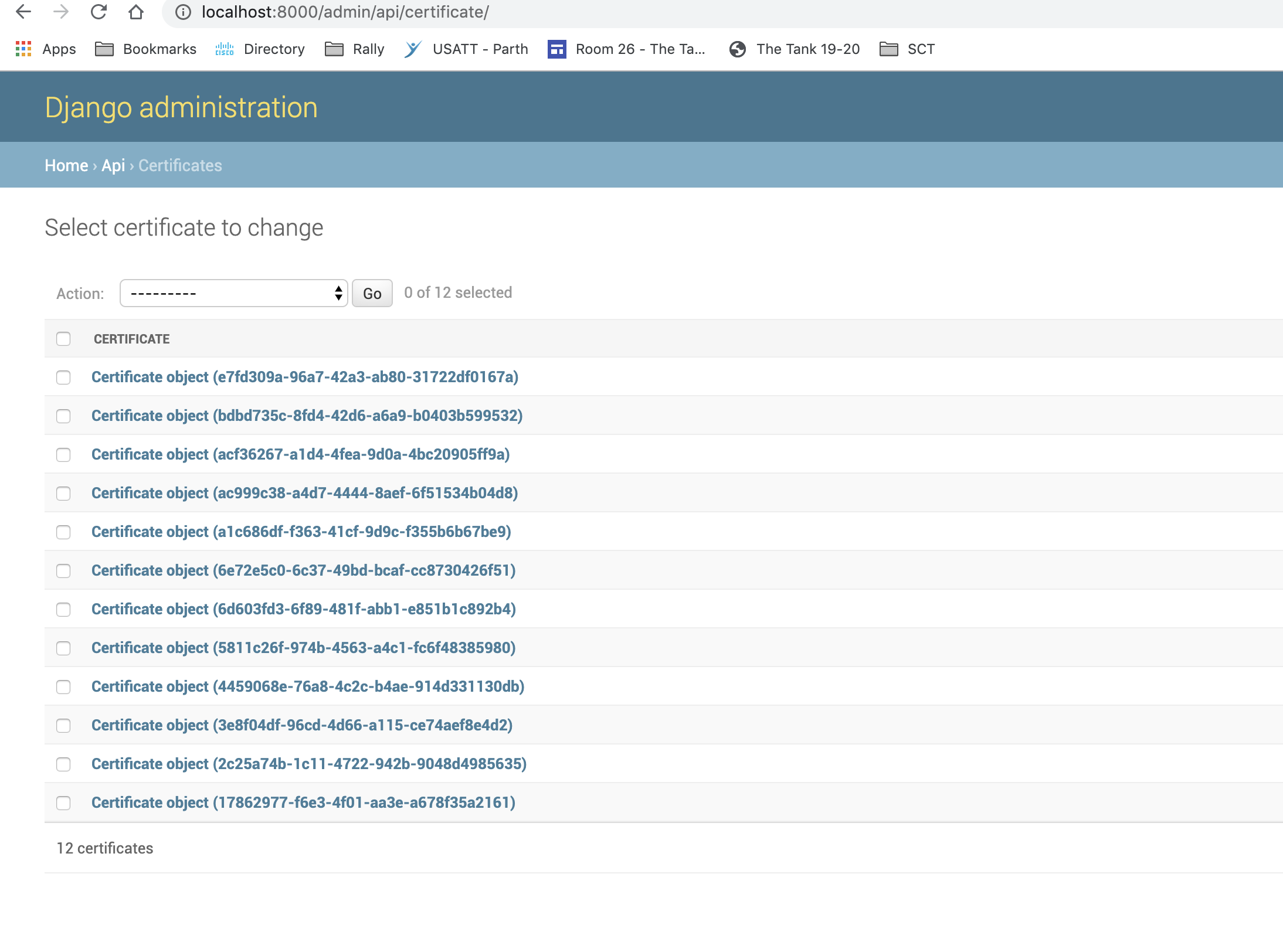Check the box for certificate 6e72e5c0
Image resolution: width=1283 pixels, height=952 pixels.
pyautogui.click(x=63, y=571)
